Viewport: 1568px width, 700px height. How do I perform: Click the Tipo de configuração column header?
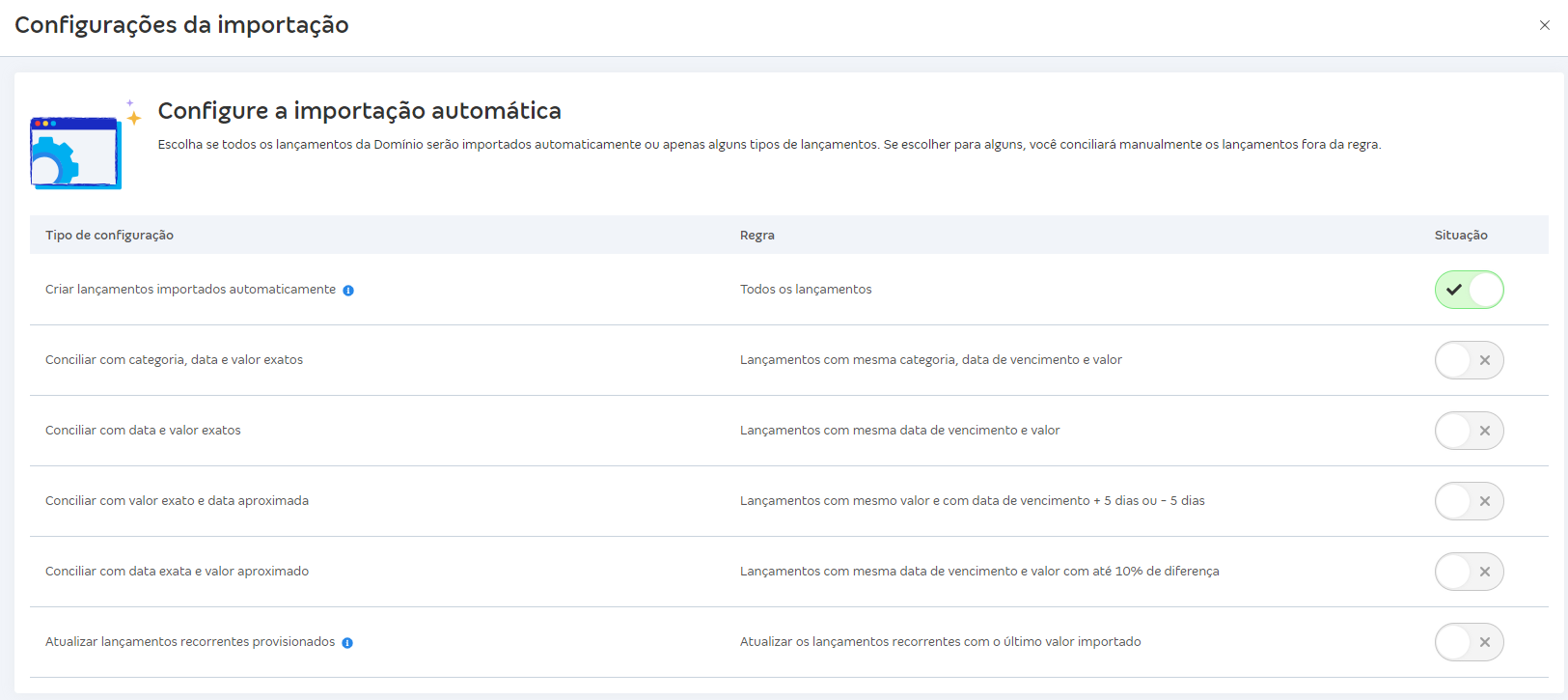(x=109, y=236)
